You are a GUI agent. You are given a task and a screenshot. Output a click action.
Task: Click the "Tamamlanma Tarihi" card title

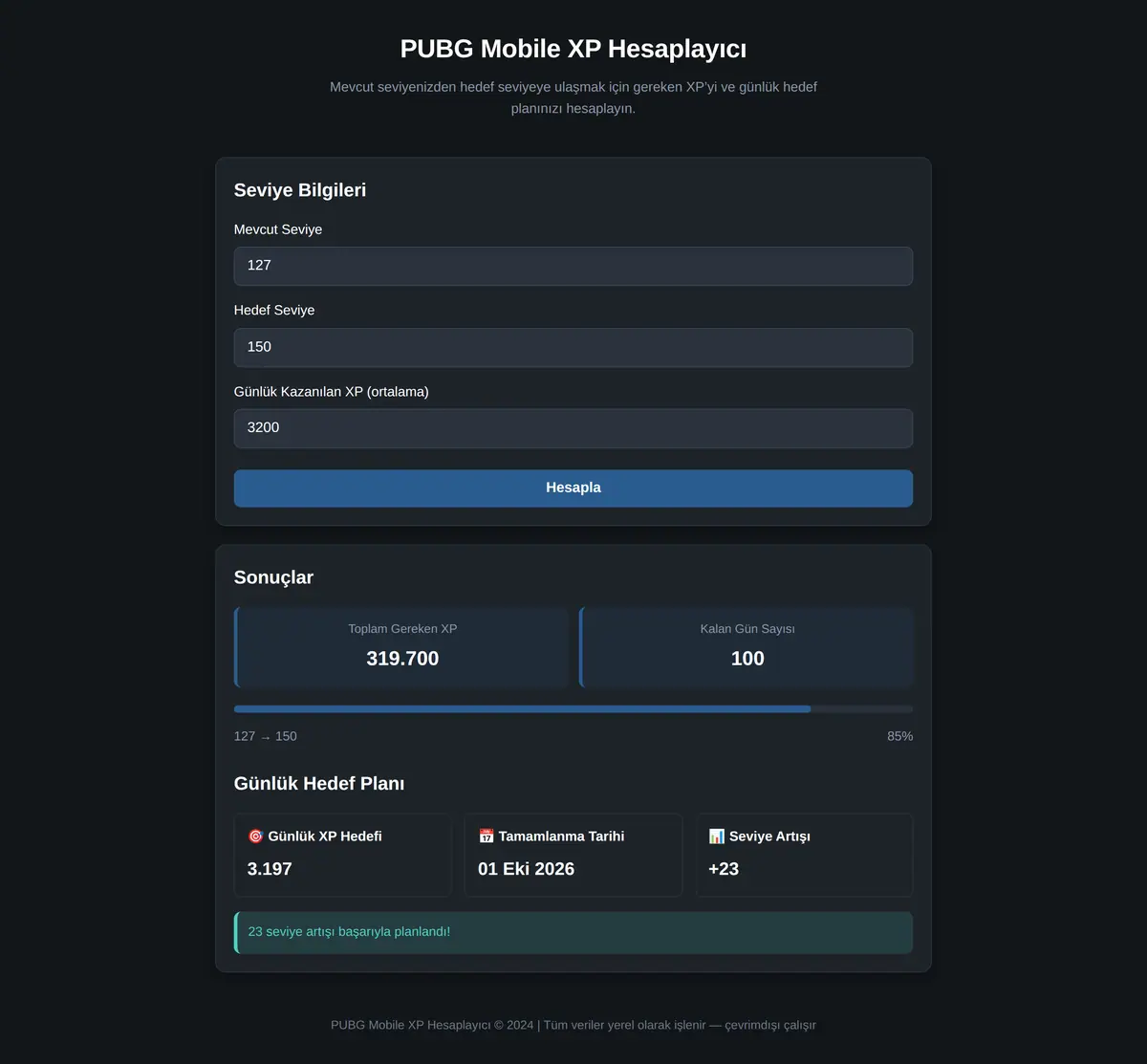(x=561, y=836)
